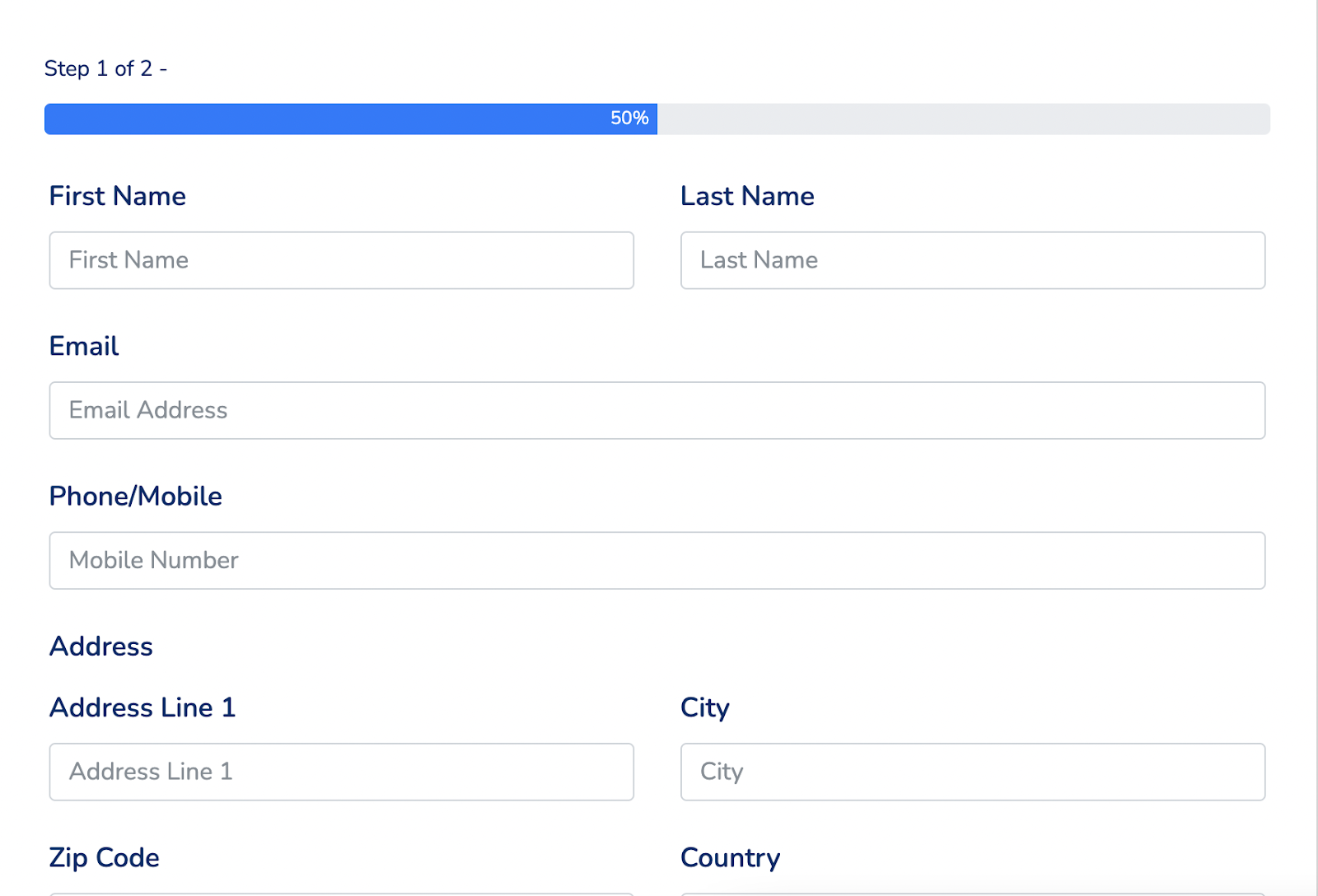Focus the Last Name text box
The width and height of the screenshot is (1318, 896).
[x=973, y=260]
